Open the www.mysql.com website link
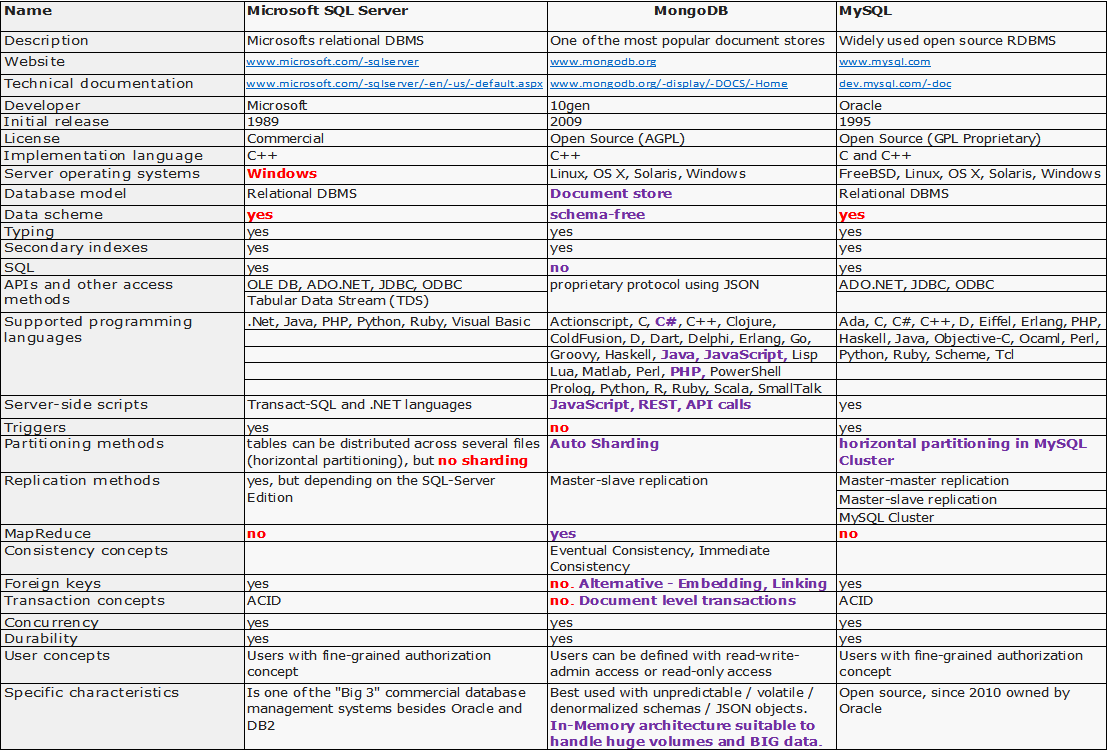Screen dimensions: 1109x752 point(885,62)
